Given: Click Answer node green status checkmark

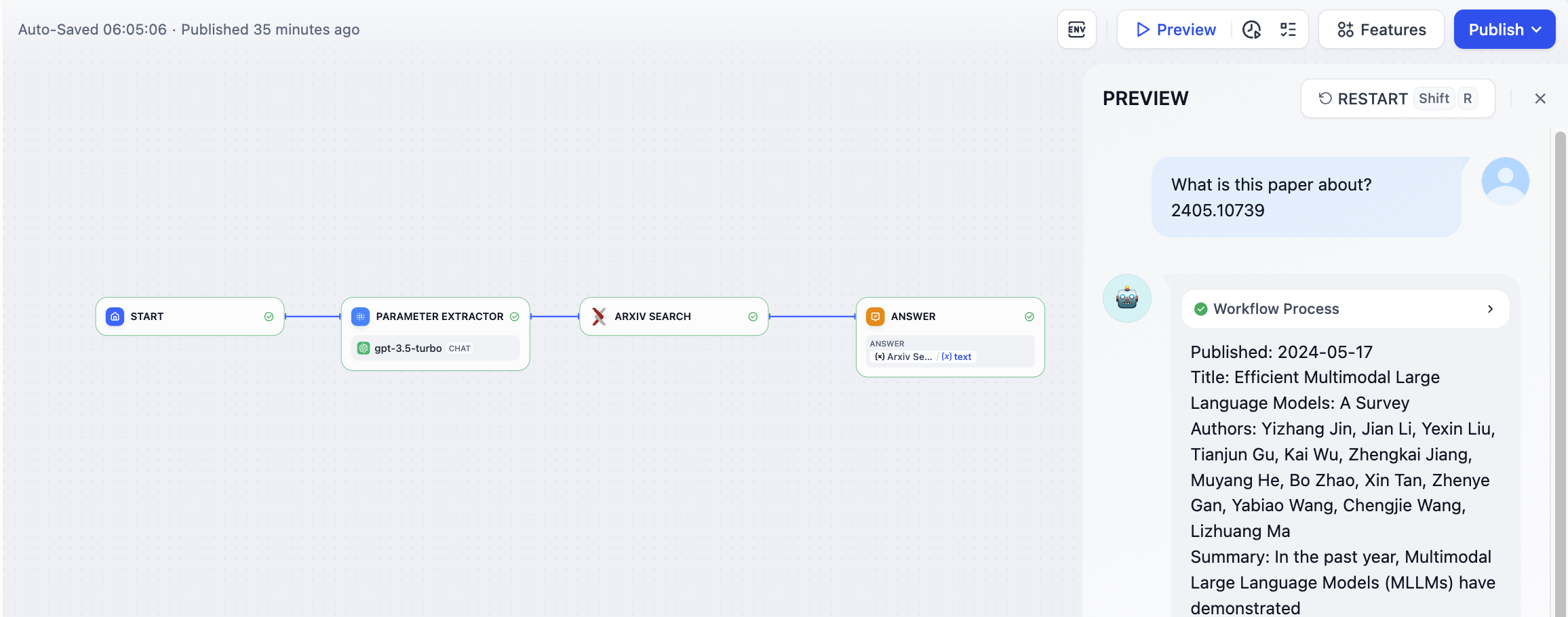Looking at the screenshot, I should [1029, 317].
